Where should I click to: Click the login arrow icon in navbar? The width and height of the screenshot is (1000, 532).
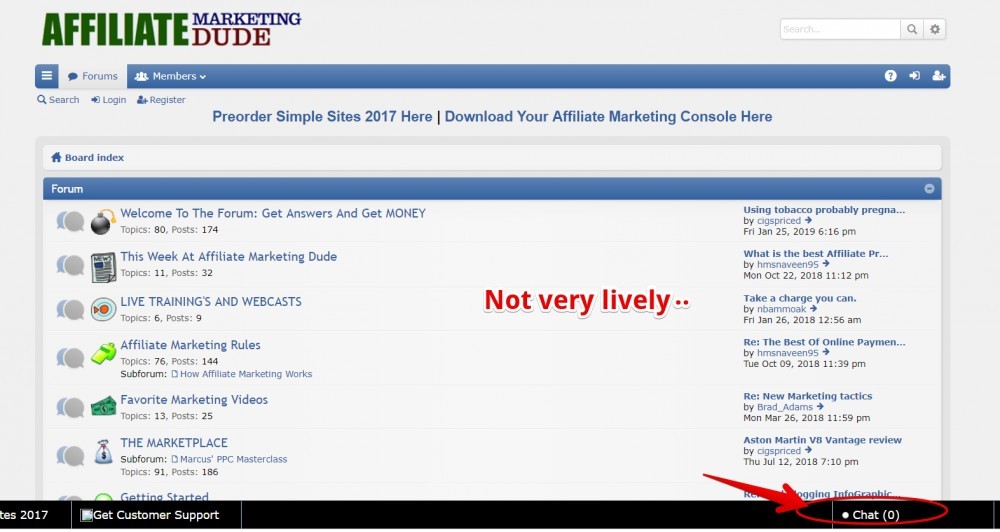pos(914,76)
